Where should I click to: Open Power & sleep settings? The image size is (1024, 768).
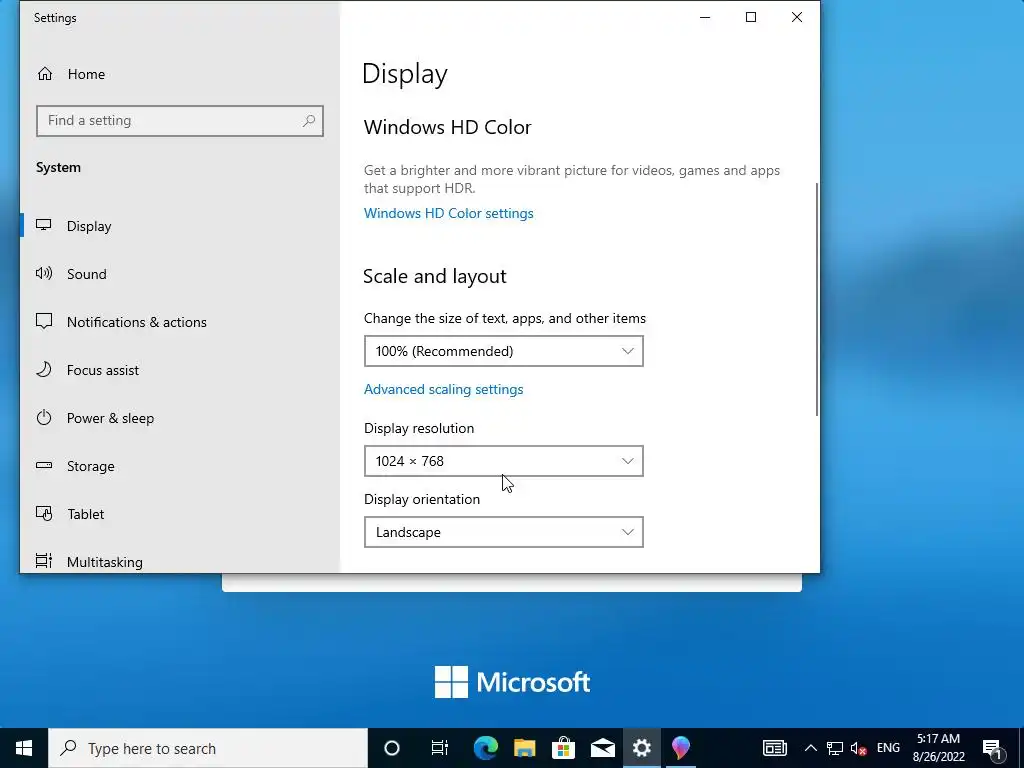110,418
